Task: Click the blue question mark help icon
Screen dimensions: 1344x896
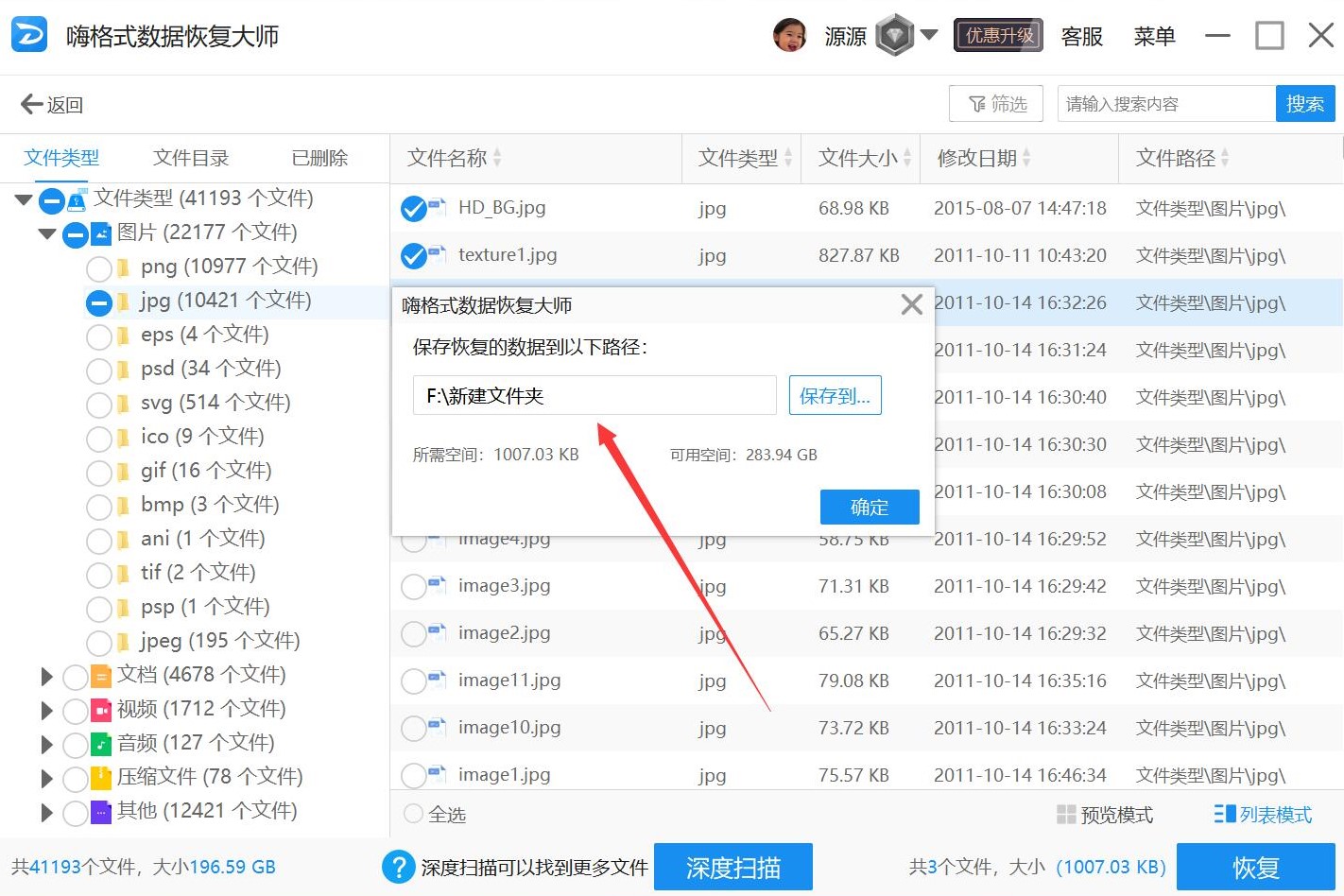Action: [x=399, y=867]
